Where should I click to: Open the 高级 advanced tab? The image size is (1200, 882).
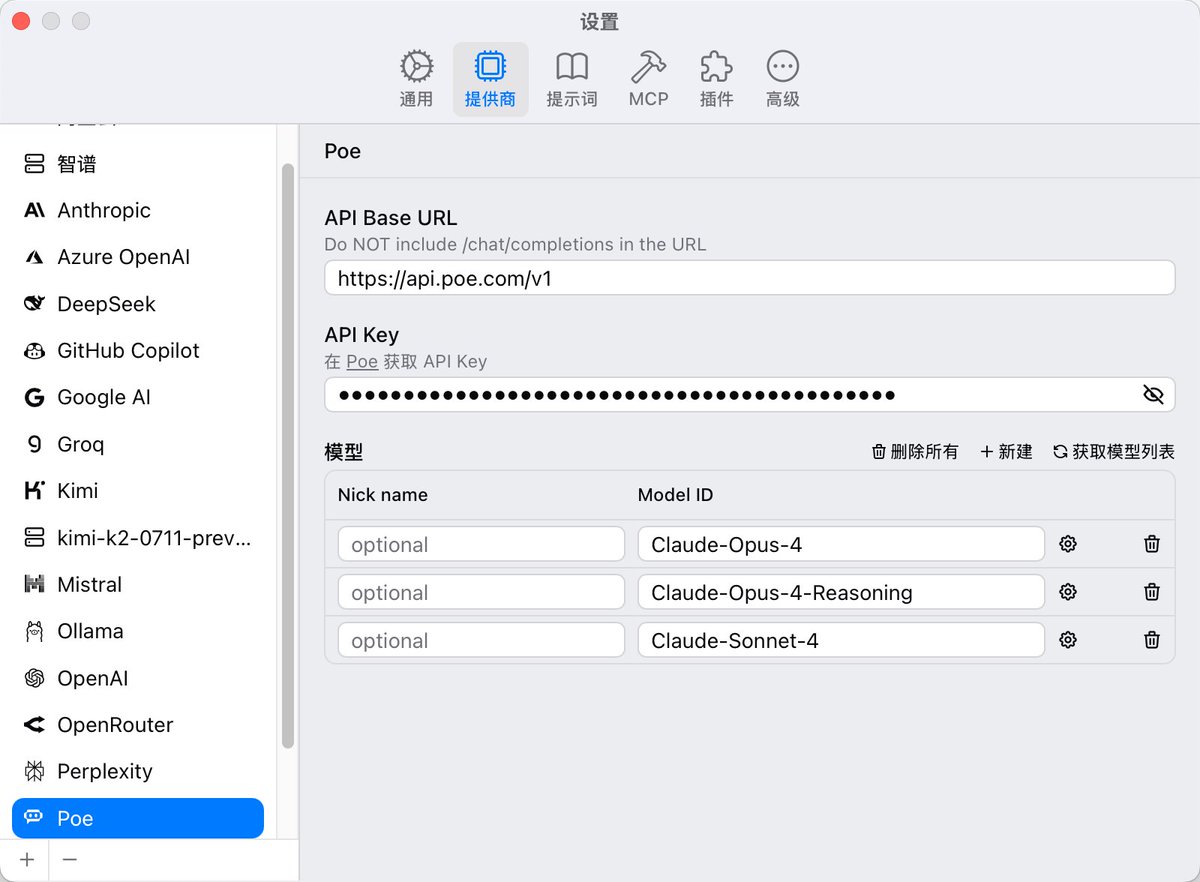pos(782,79)
